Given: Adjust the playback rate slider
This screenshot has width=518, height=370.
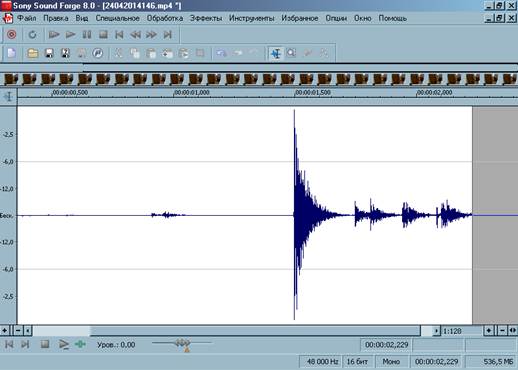Looking at the screenshot, I should [183, 343].
